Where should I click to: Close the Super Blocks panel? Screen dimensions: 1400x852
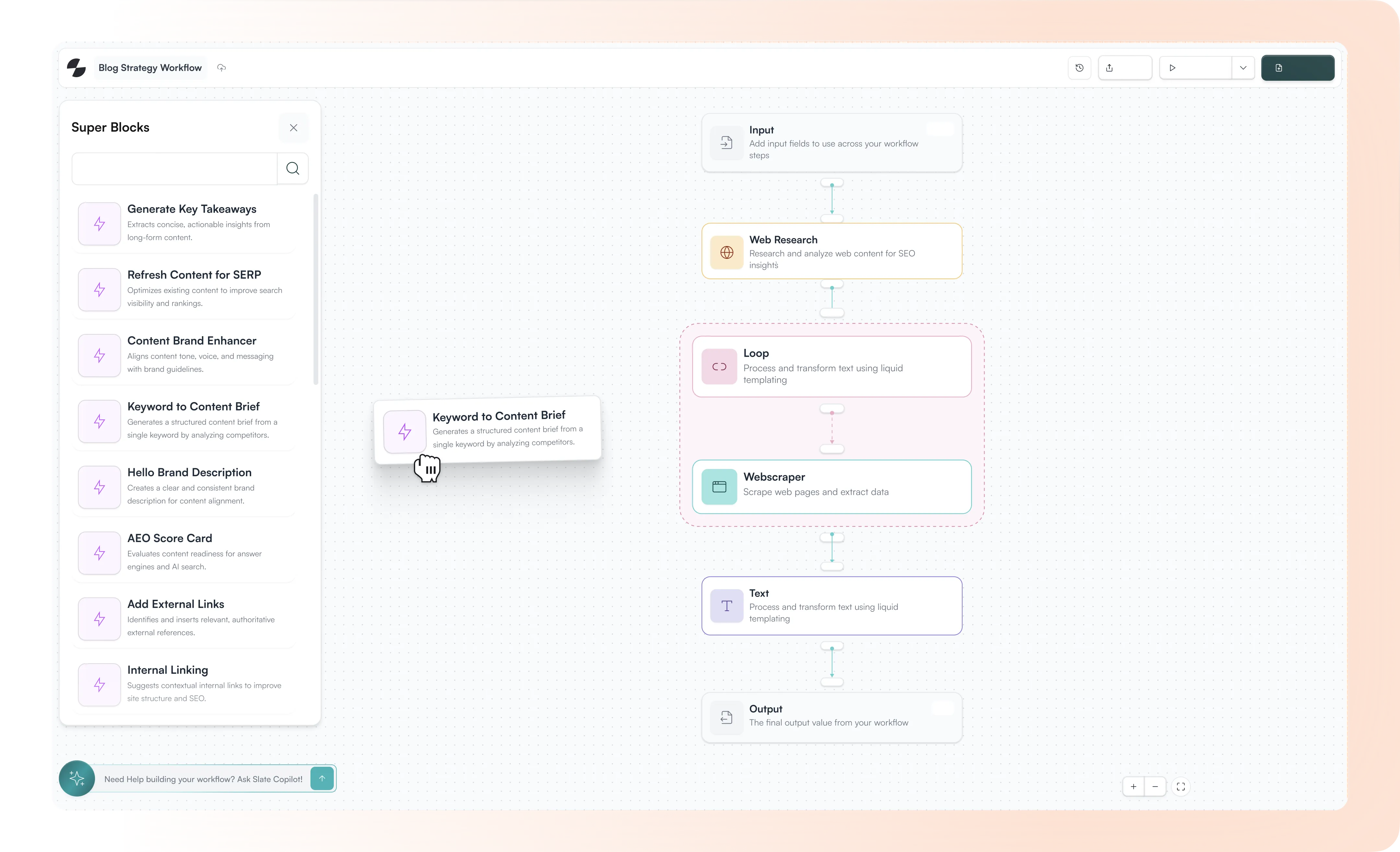click(x=294, y=127)
